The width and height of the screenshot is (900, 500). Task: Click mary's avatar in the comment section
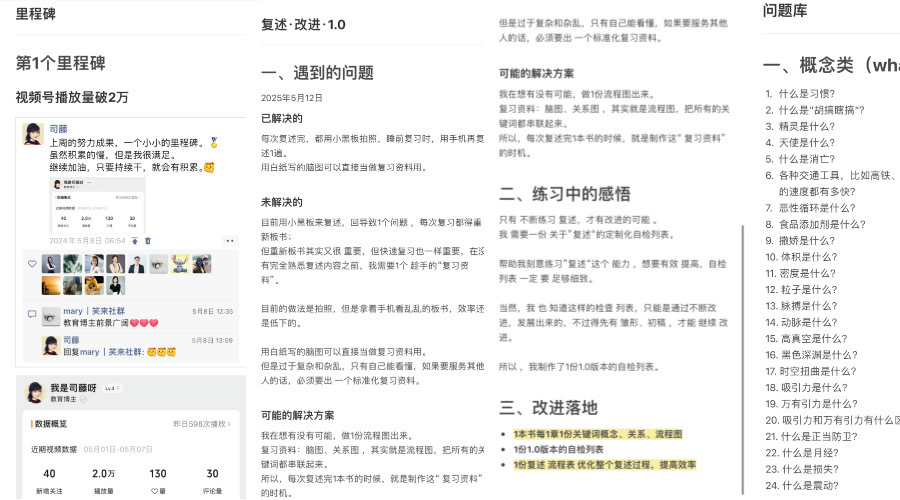pos(50,317)
